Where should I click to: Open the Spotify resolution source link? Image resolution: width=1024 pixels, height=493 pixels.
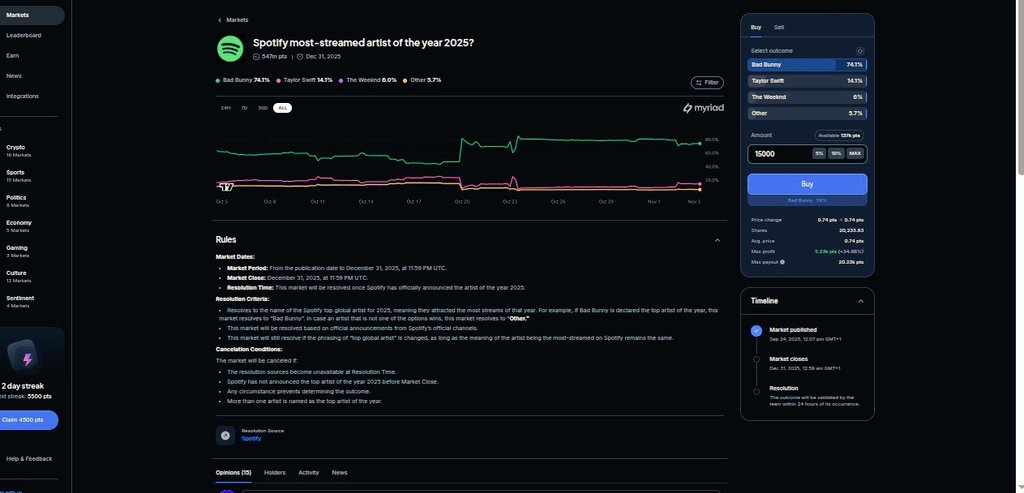(251, 439)
